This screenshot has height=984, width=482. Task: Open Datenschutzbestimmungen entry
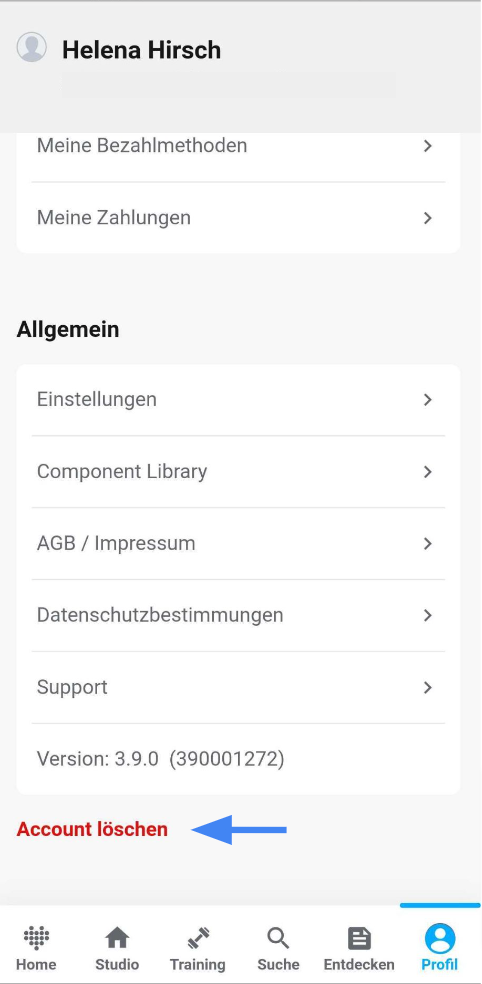[238, 615]
